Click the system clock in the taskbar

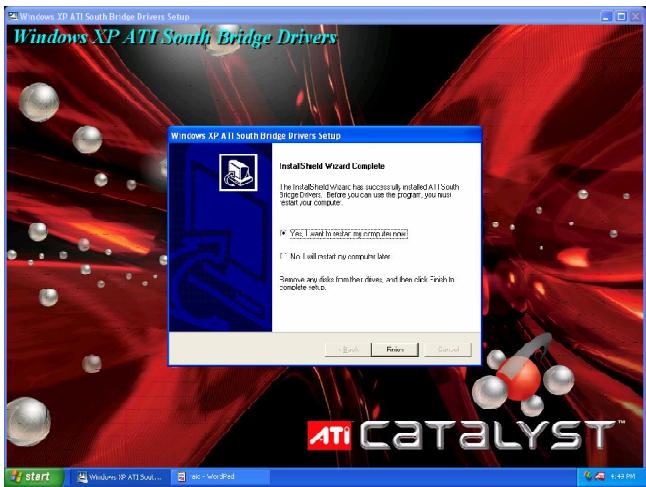tap(623, 477)
